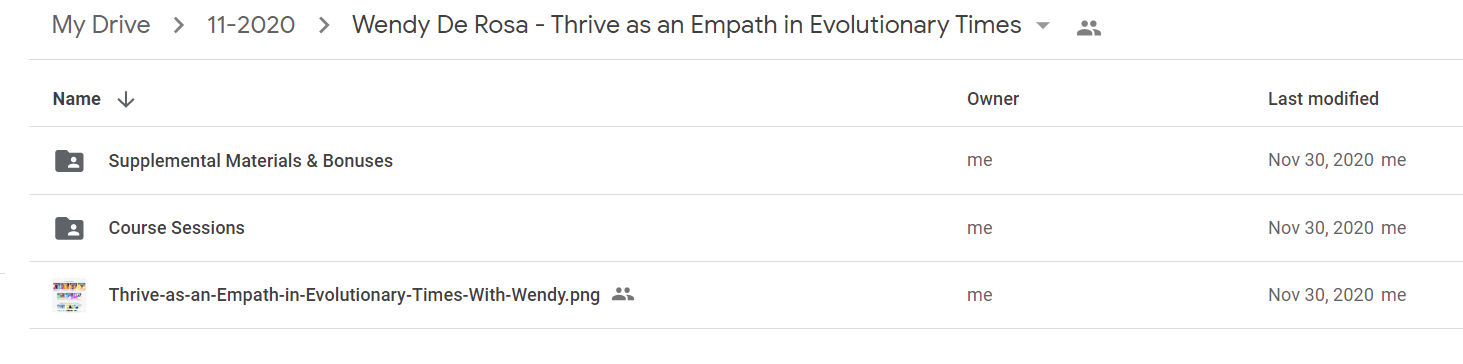Click the shared people icon in the breadcrumb
This screenshot has height=364, width=1463.
1088,28
